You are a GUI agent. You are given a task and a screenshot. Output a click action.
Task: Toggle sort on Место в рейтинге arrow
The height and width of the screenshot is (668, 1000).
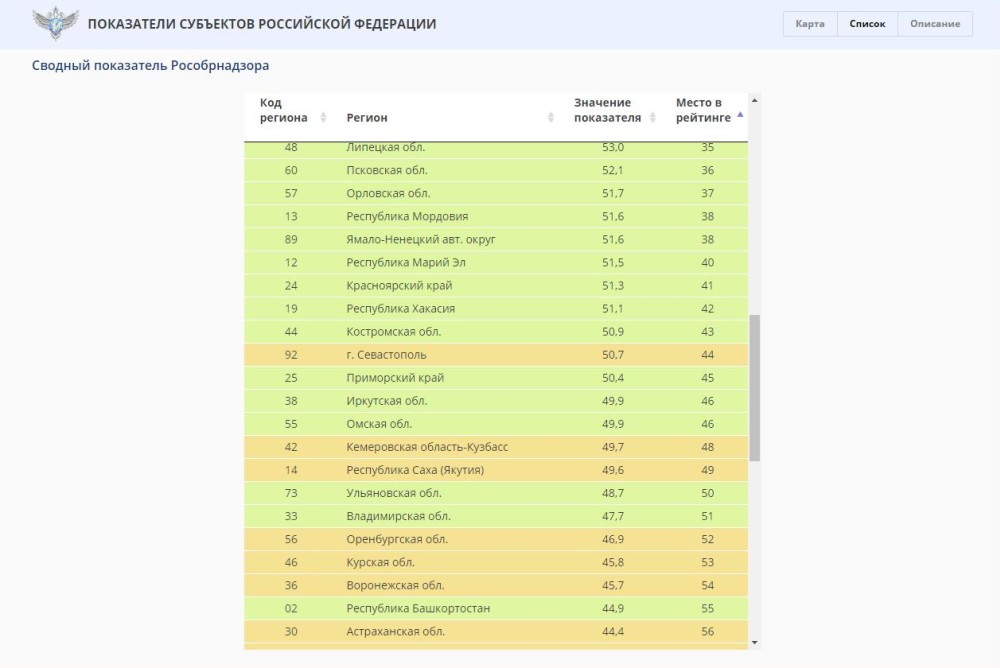point(740,115)
